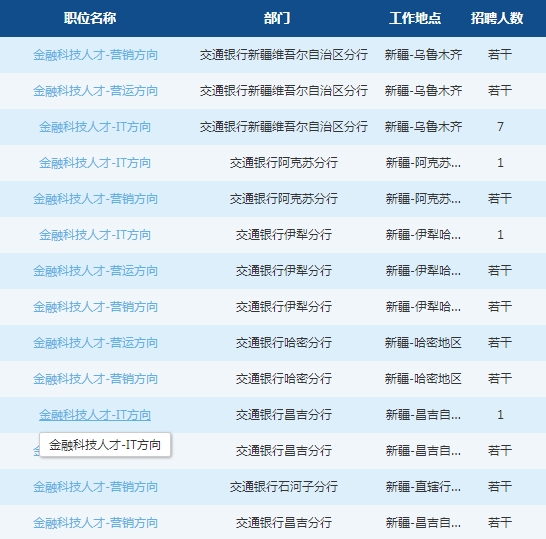Click the 招聘人数 column header

497,18
